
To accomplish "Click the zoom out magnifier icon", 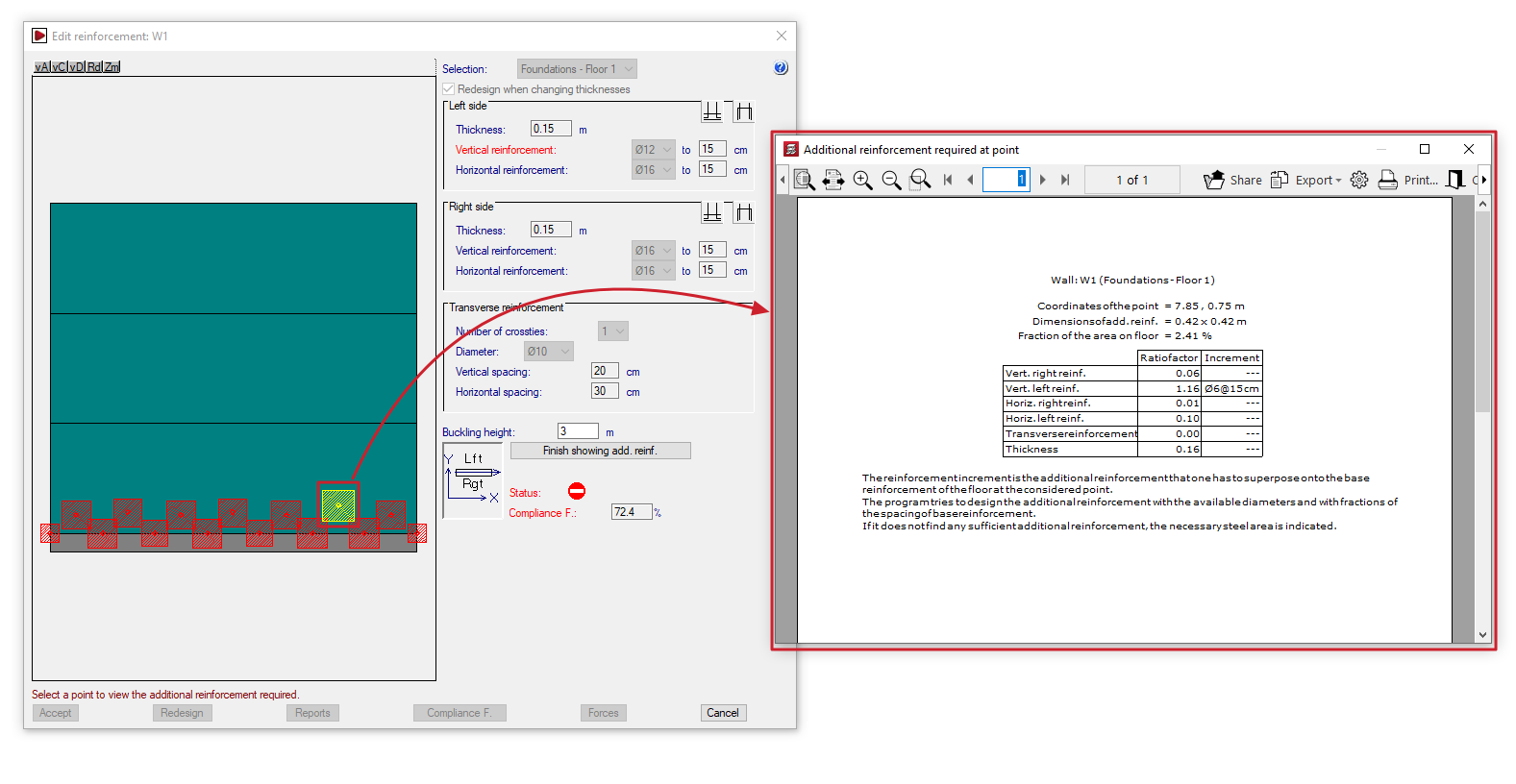I will coord(891,180).
